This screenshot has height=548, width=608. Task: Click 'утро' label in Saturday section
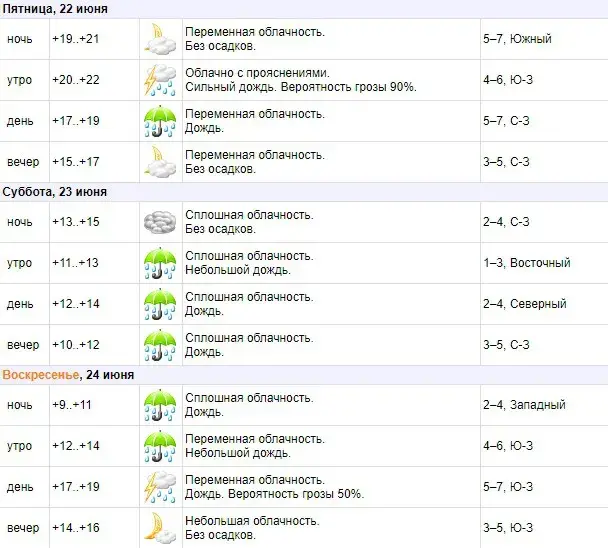click(x=19, y=263)
